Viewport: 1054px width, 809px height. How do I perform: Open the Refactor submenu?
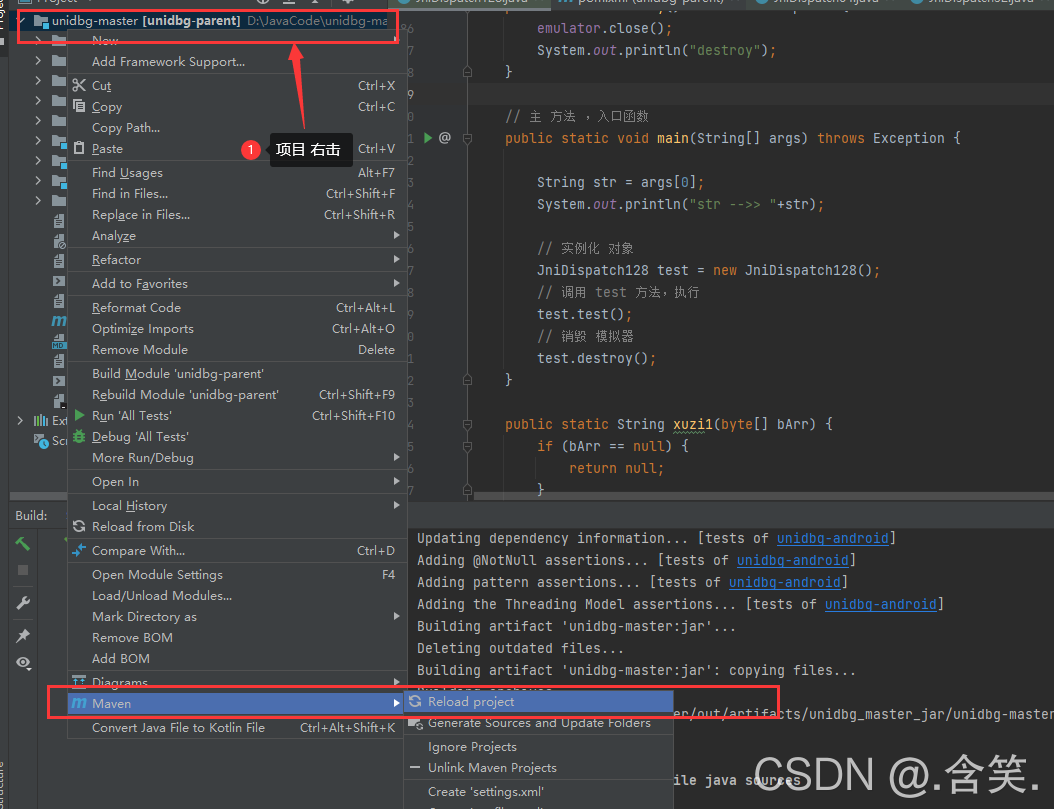(238, 259)
